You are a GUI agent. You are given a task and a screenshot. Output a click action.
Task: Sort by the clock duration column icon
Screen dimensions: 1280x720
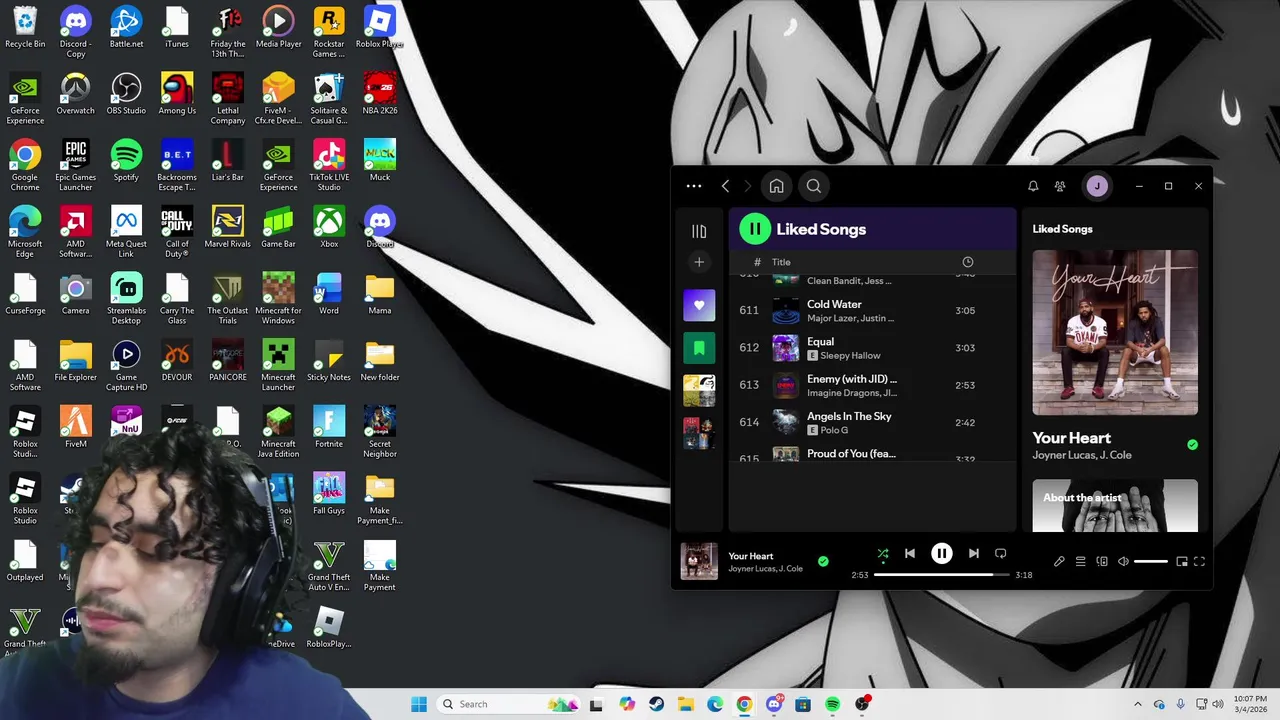click(x=967, y=262)
